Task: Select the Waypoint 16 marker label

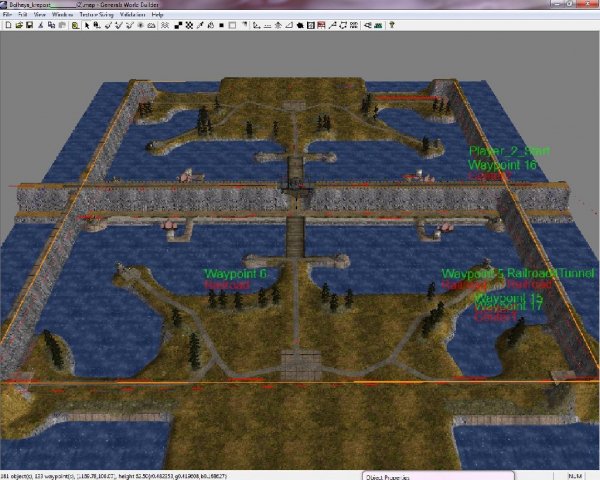Action: click(x=503, y=164)
